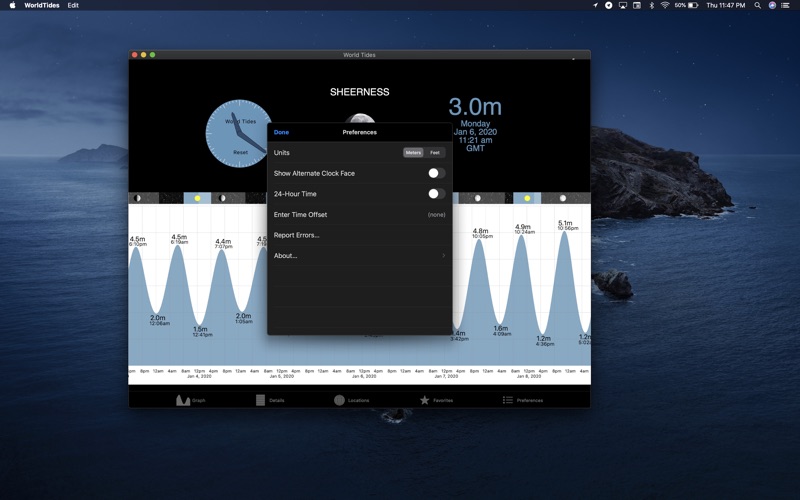Select Feet units option
The width and height of the screenshot is (800, 500).
(x=435, y=153)
